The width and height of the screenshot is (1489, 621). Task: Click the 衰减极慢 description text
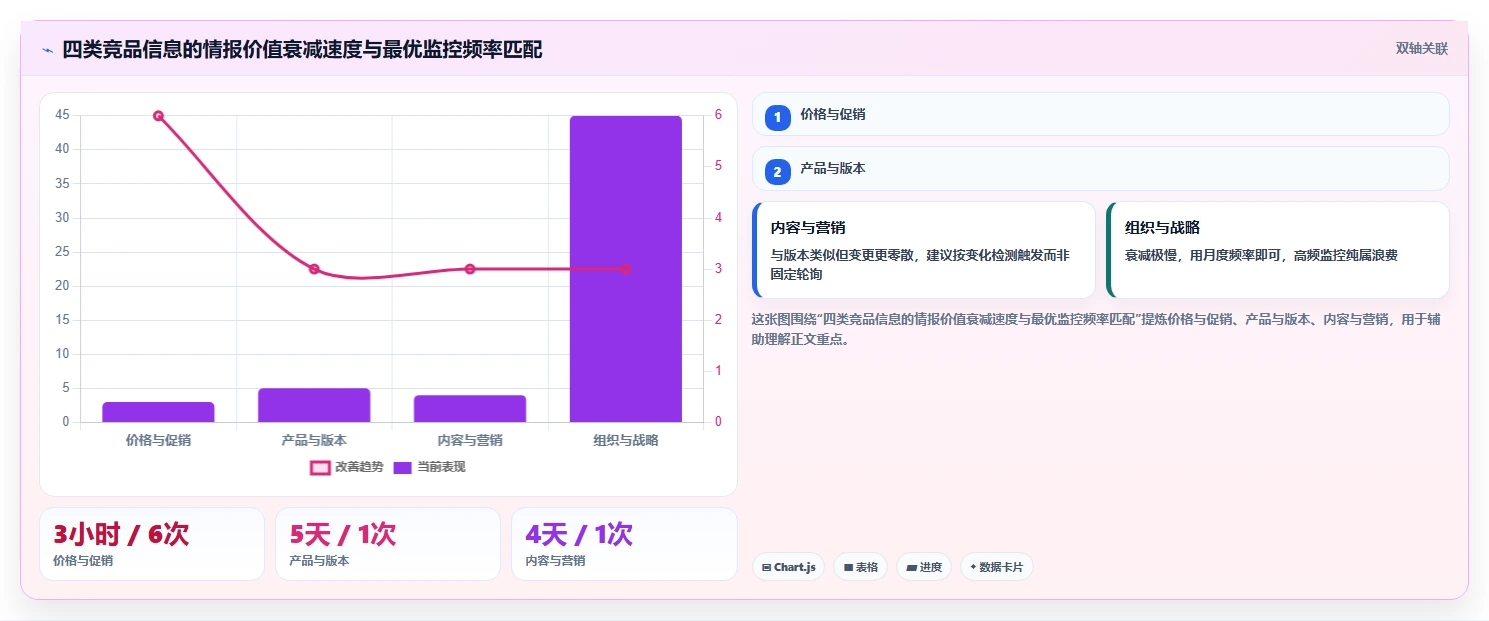[x=1261, y=256]
